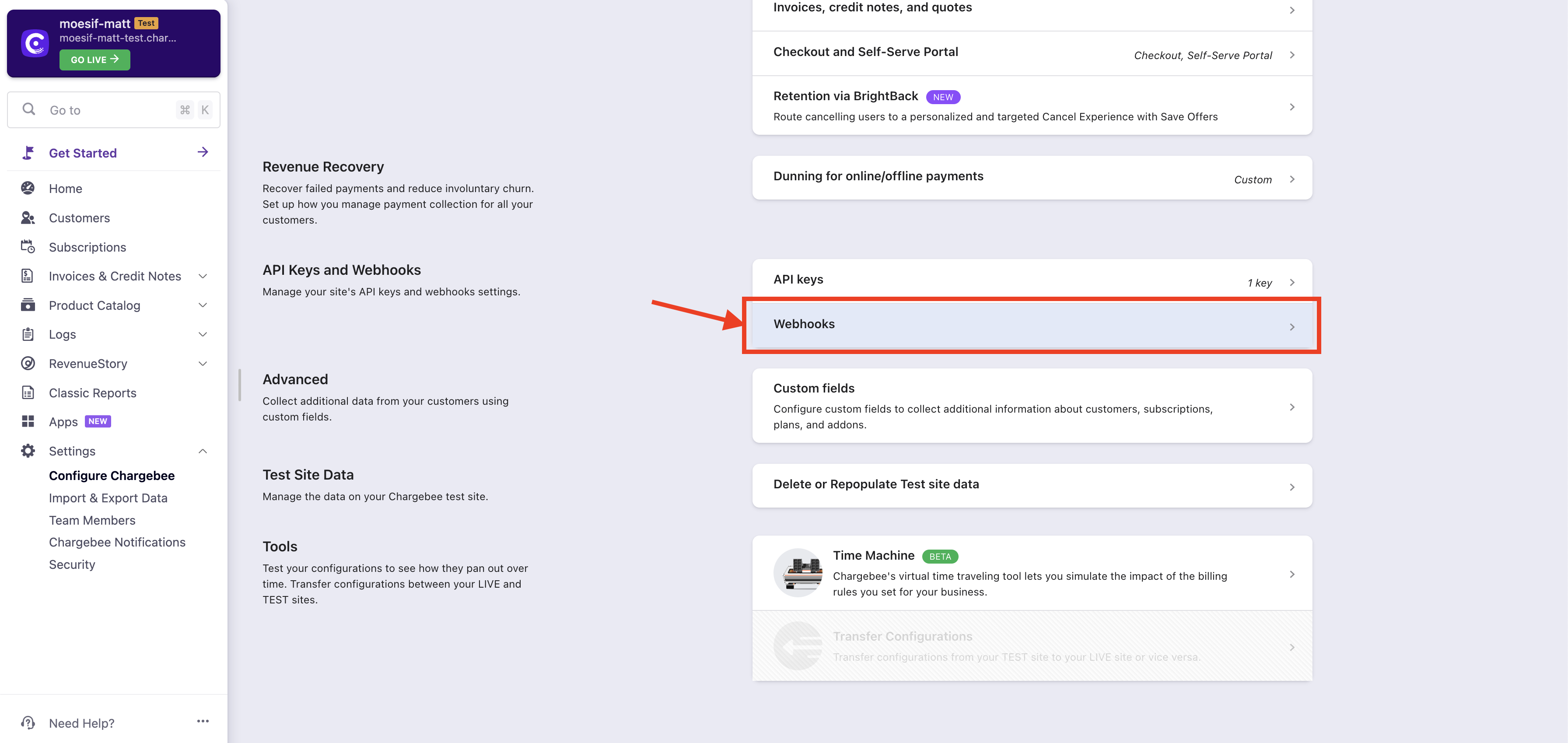Click the Settings gear icon
The width and height of the screenshot is (1568, 743).
[x=28, y=451]
